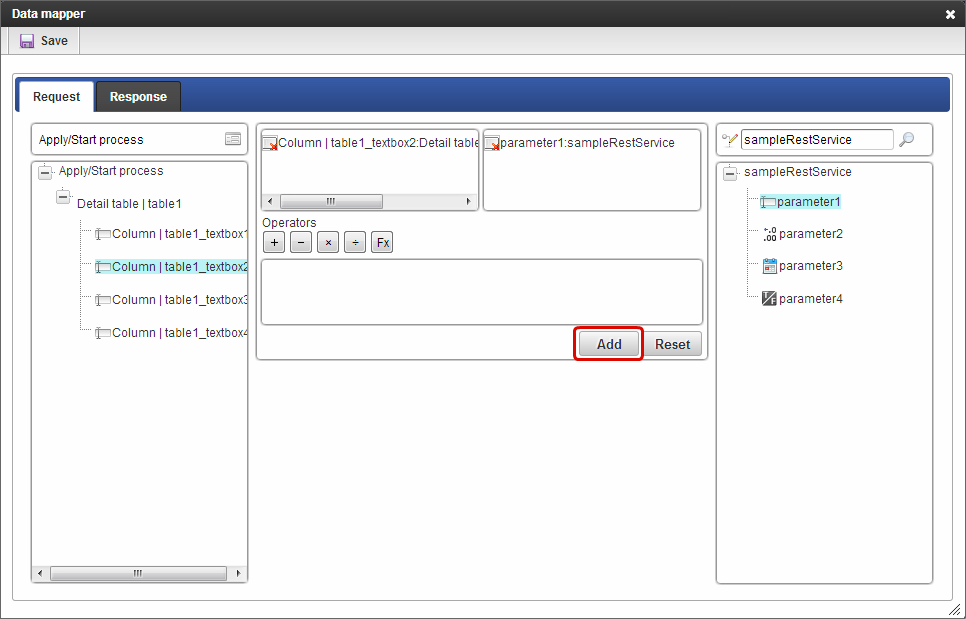Select Column | table1_textbox4 tree item
966x619 pixels.
(171, 333)
